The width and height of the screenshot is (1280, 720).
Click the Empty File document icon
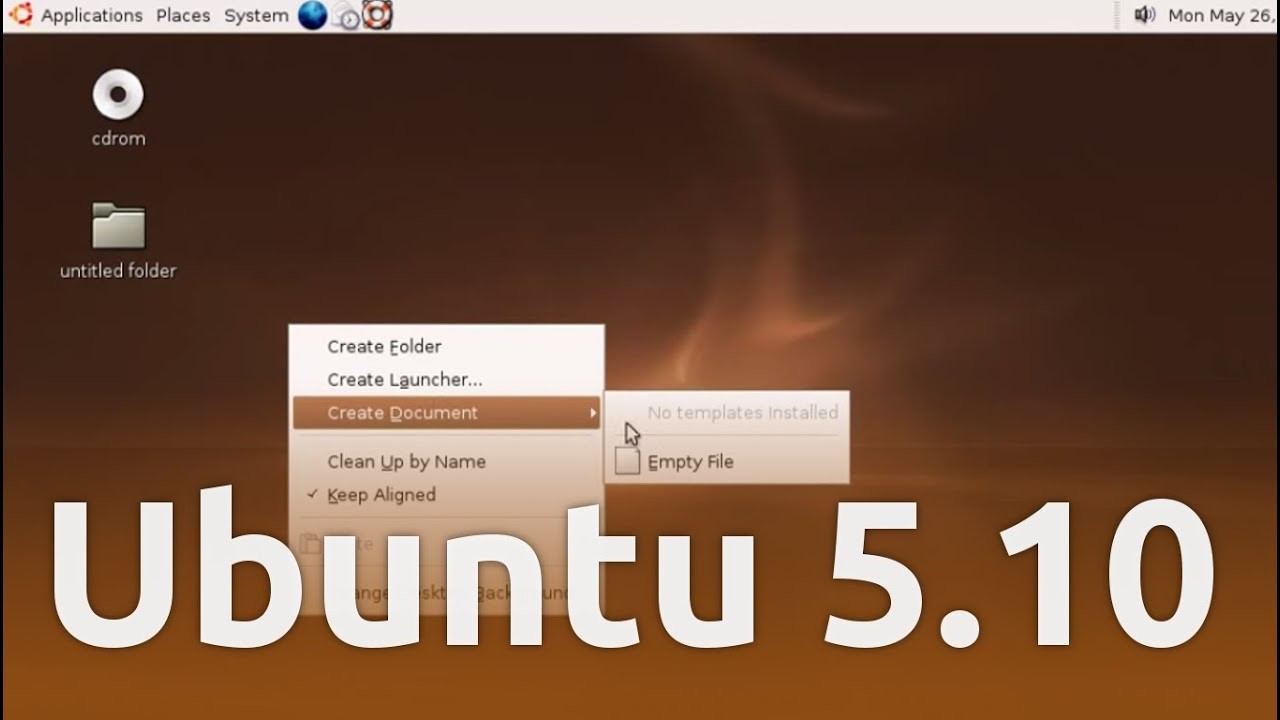[x=627, y=461]
